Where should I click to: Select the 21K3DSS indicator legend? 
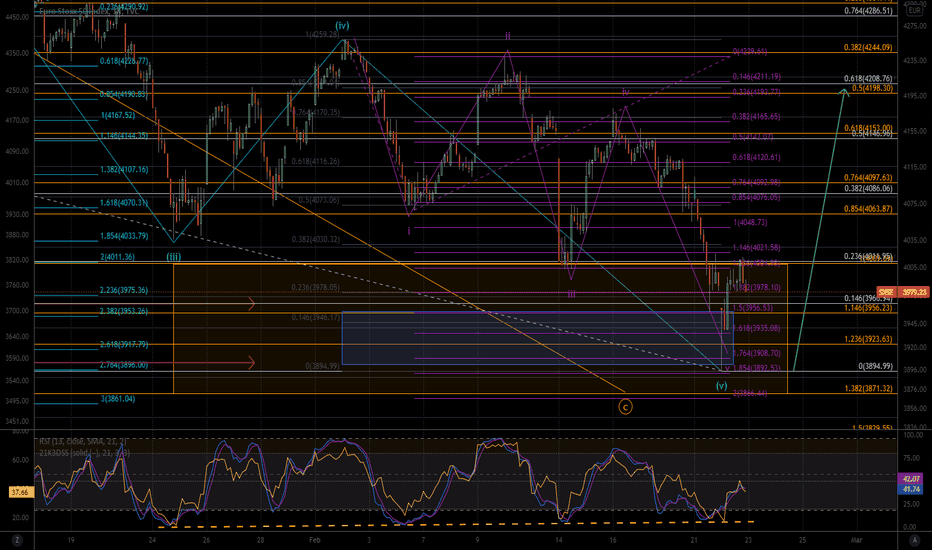(x=84, y=452)
